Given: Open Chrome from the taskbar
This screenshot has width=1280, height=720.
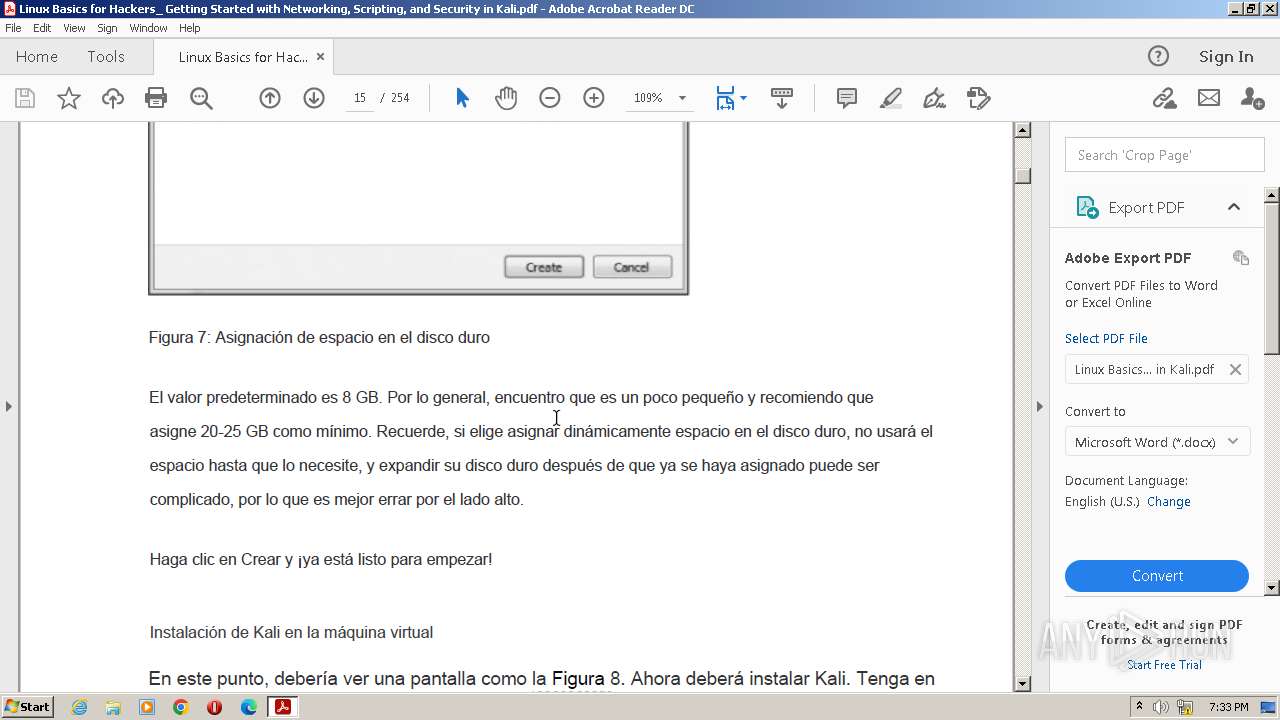Looking at the screenshot, I should pos(181,707).
